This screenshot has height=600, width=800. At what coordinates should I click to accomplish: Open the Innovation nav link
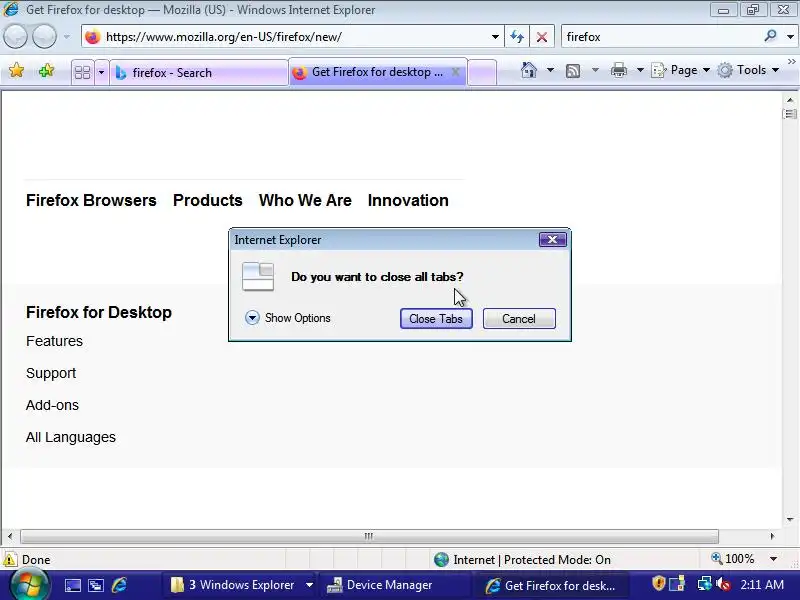click(408, 200)
